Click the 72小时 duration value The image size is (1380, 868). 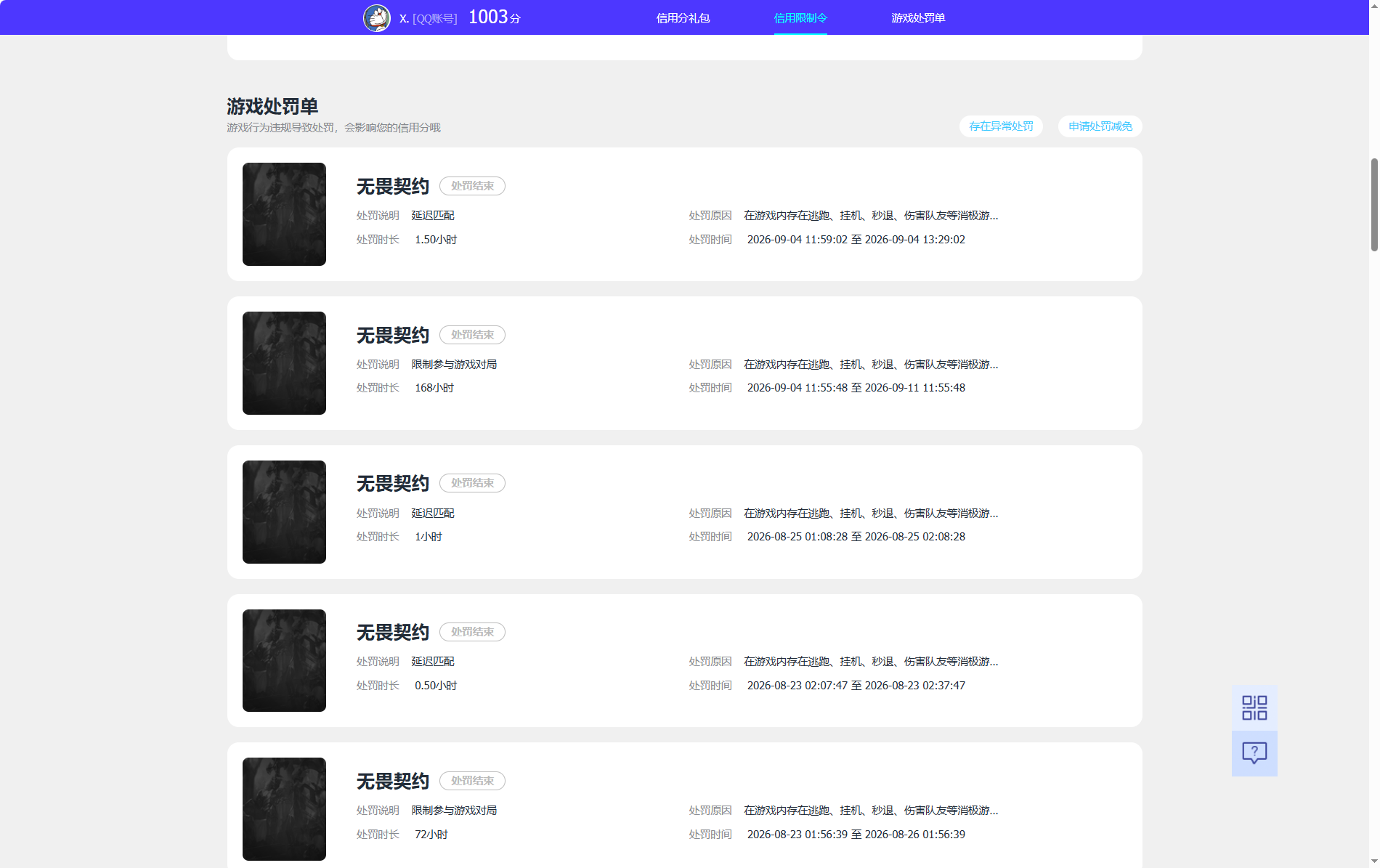coord(431,835)
